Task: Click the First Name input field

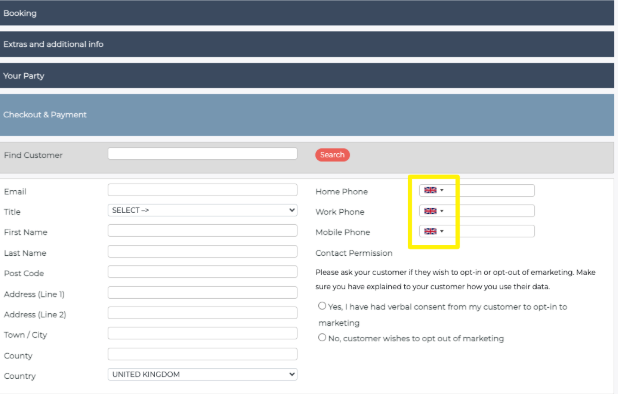Action: [x=203, y=230]
